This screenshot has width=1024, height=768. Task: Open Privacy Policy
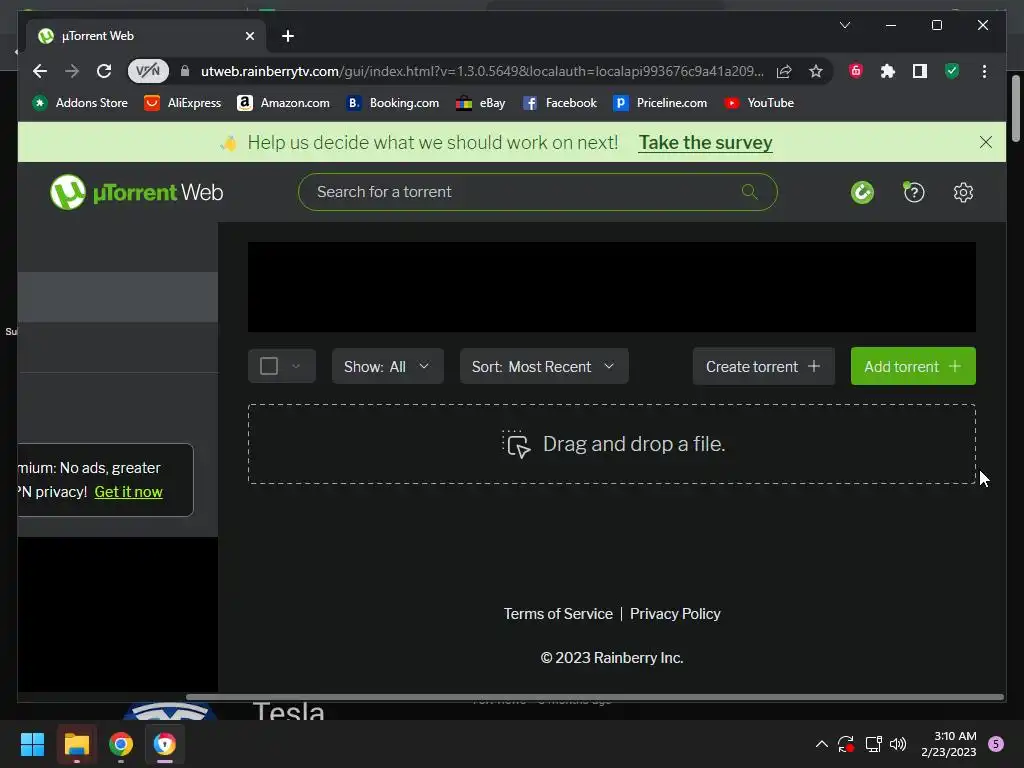(x=675, y=614)
